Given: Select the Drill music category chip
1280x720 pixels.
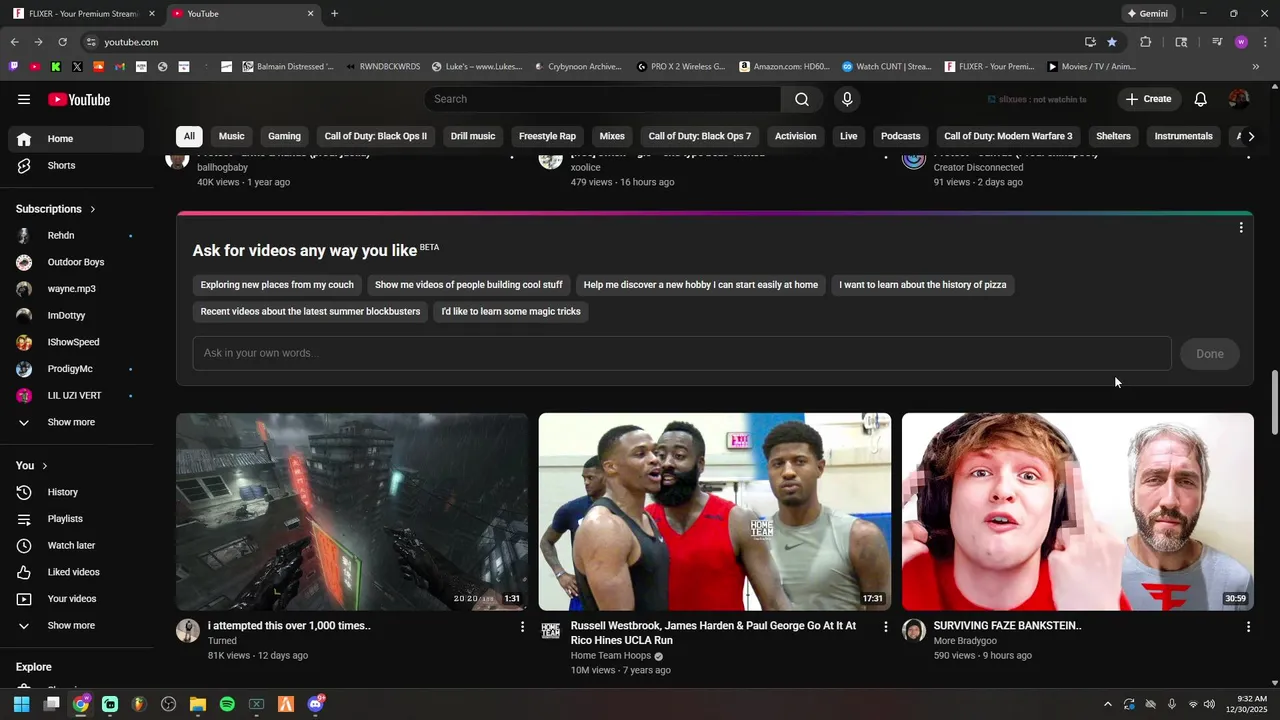Looking at the screenshot, I should pos(473,136).
